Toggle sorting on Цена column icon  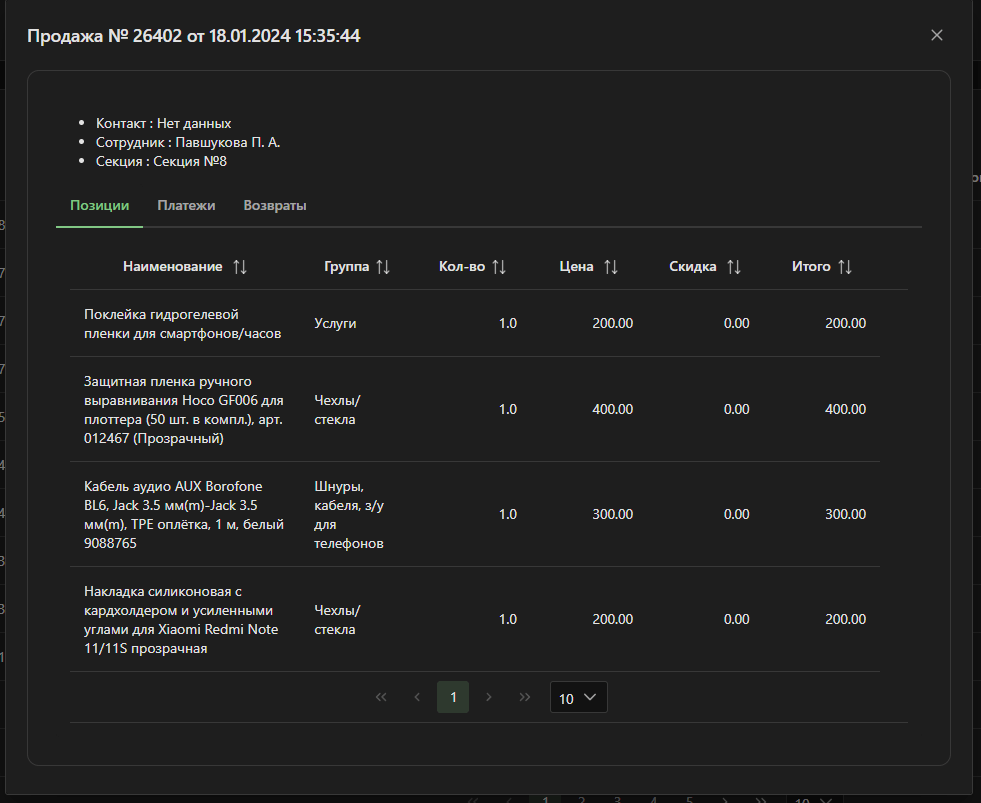(x=611, y=267)
